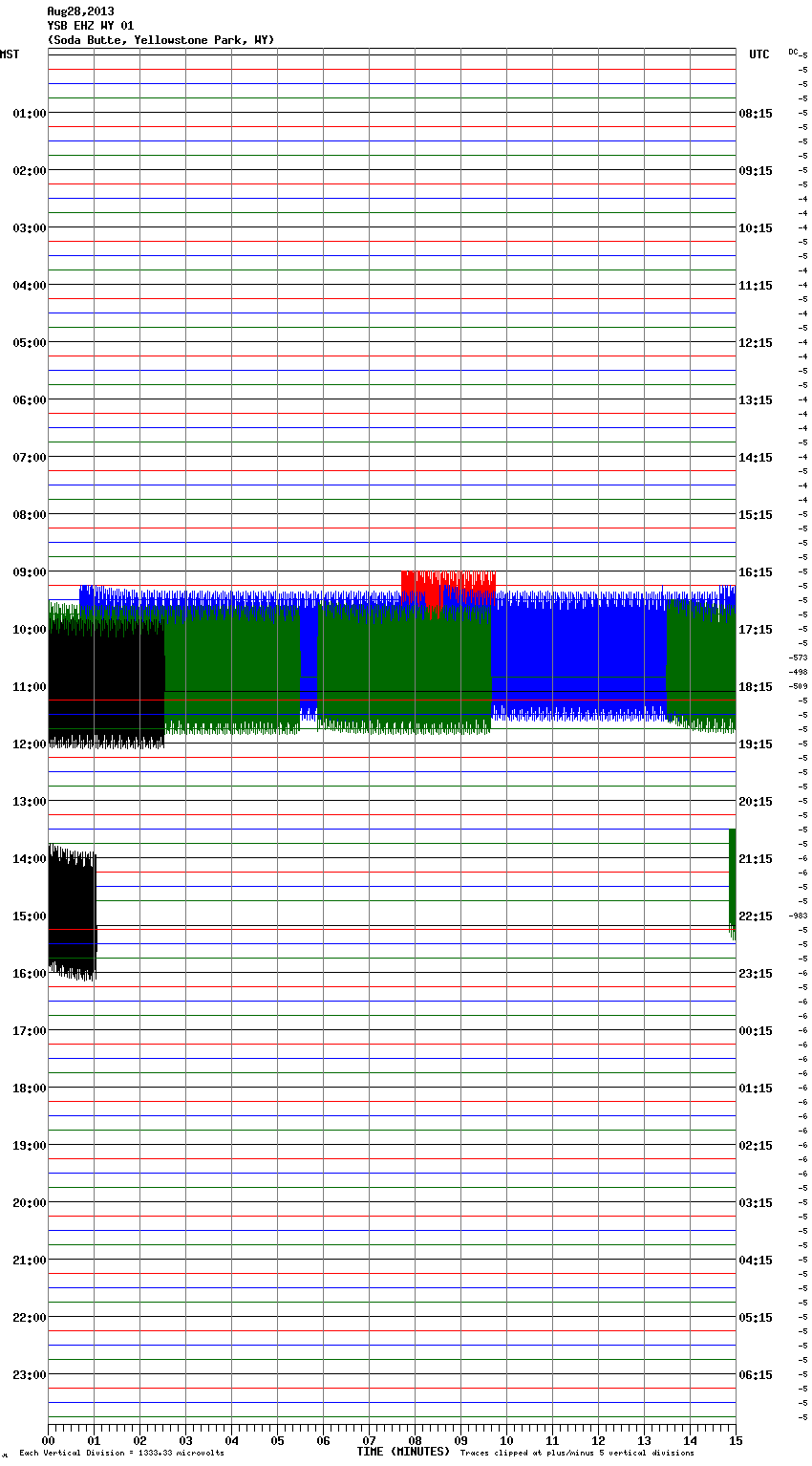Select the 02:00 MST time label
The height and width of the screenshot is (1466, 812).
[x=29, y=171]
